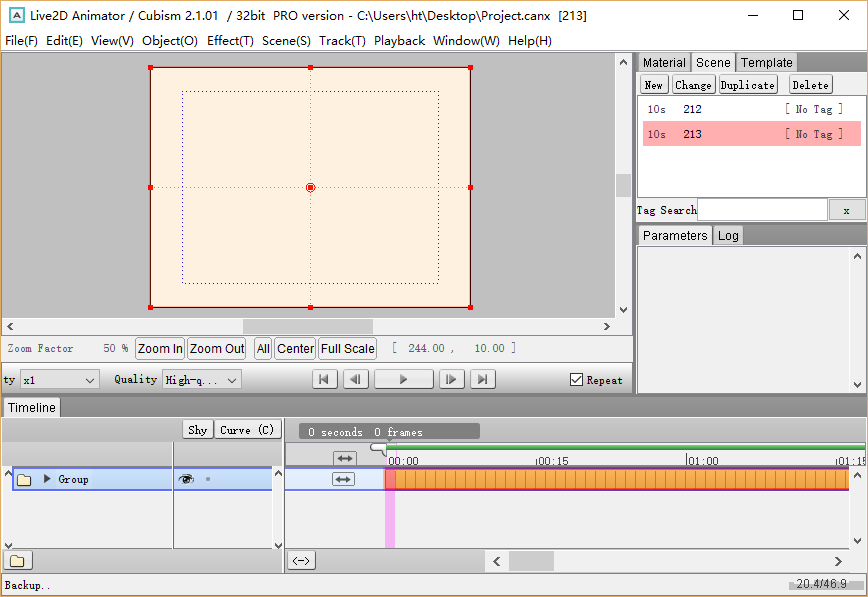The height and width of the screenshot is (597, 868).
Task: Play the animation
Action: (x=404, y=379)
